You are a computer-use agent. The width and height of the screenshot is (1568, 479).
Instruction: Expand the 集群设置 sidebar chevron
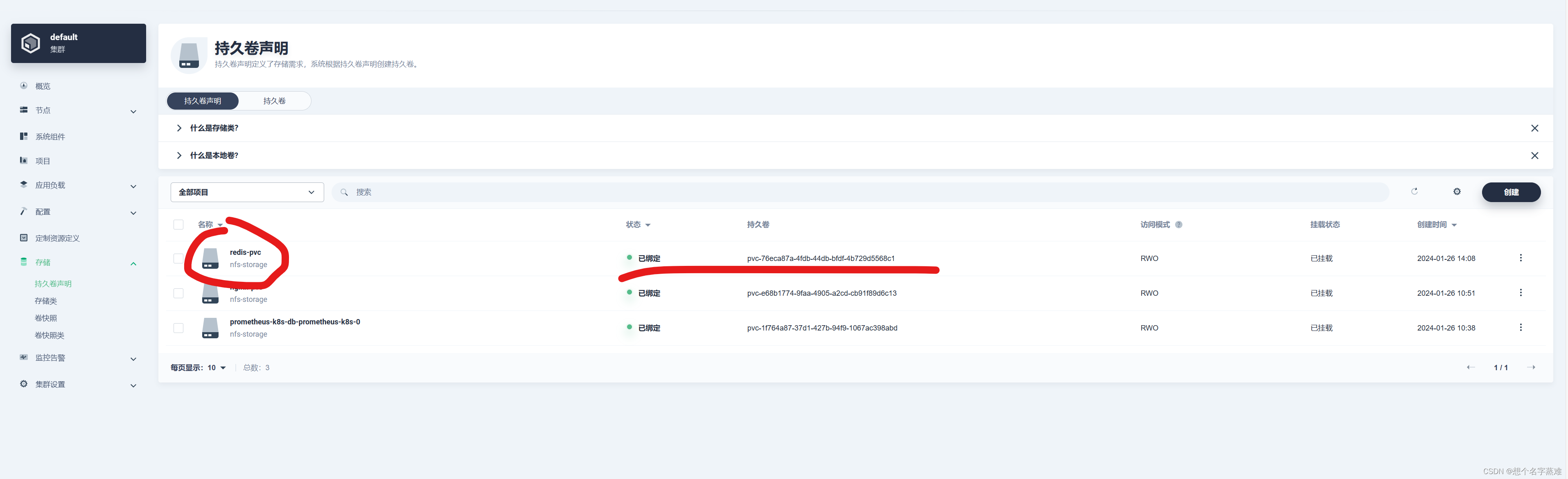tap(133, 385)
